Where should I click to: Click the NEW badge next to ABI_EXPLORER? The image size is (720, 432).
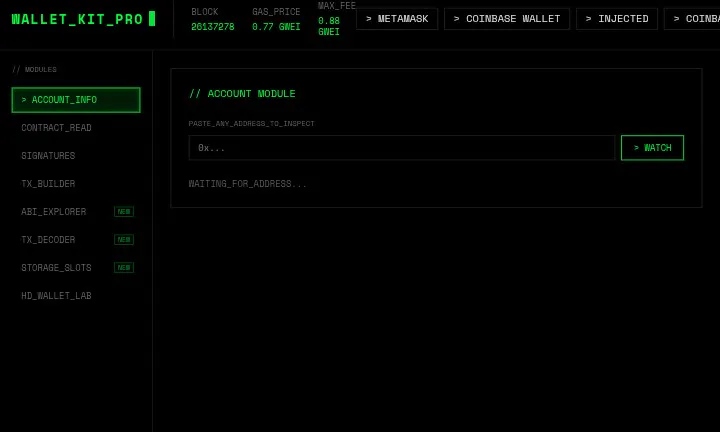pos(124,212)
